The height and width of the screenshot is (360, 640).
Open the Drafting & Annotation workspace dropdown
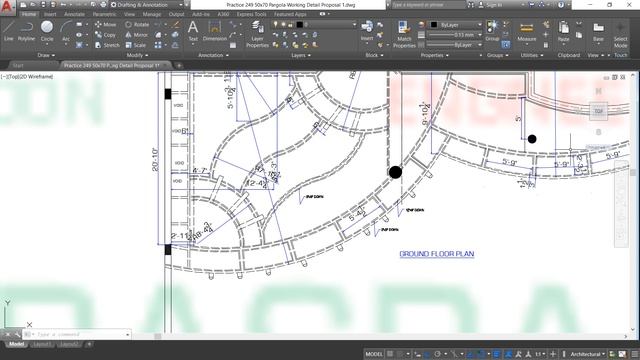click(147, 5)
